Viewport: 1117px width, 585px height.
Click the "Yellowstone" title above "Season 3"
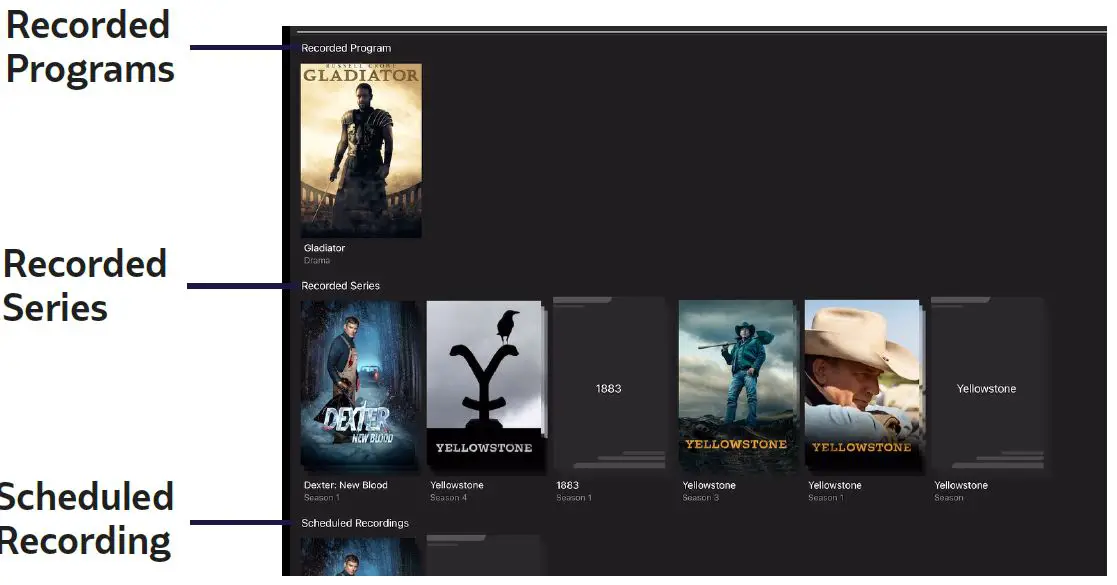pos(709,485)
